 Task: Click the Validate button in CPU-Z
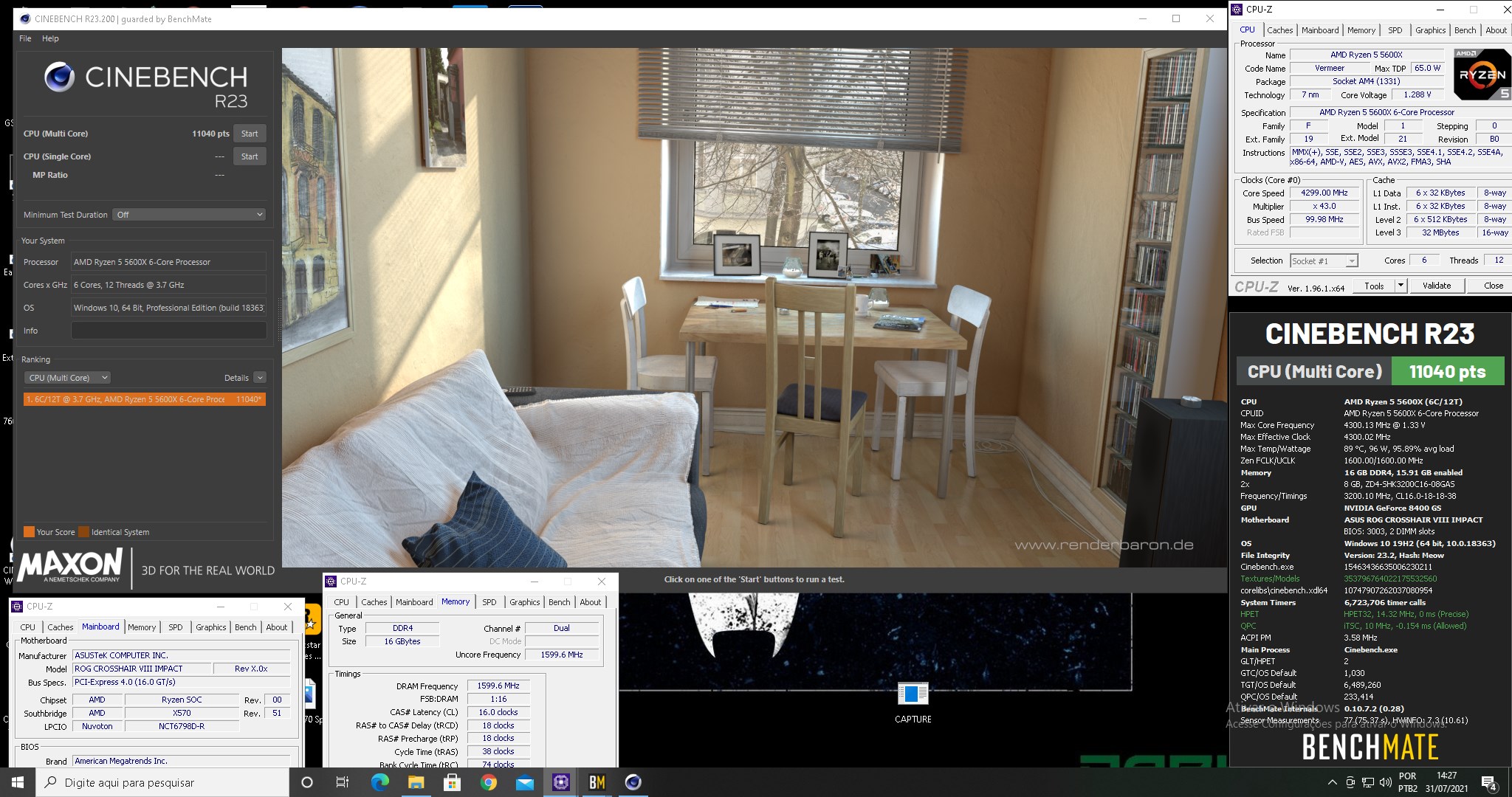tap(1437, 286)
